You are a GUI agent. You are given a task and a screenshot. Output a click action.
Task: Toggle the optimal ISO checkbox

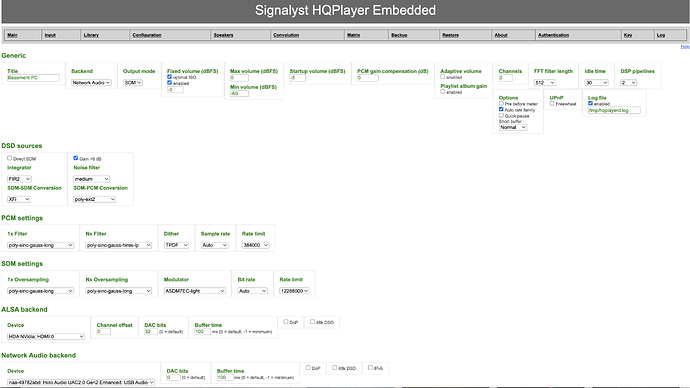coord(169,77)
